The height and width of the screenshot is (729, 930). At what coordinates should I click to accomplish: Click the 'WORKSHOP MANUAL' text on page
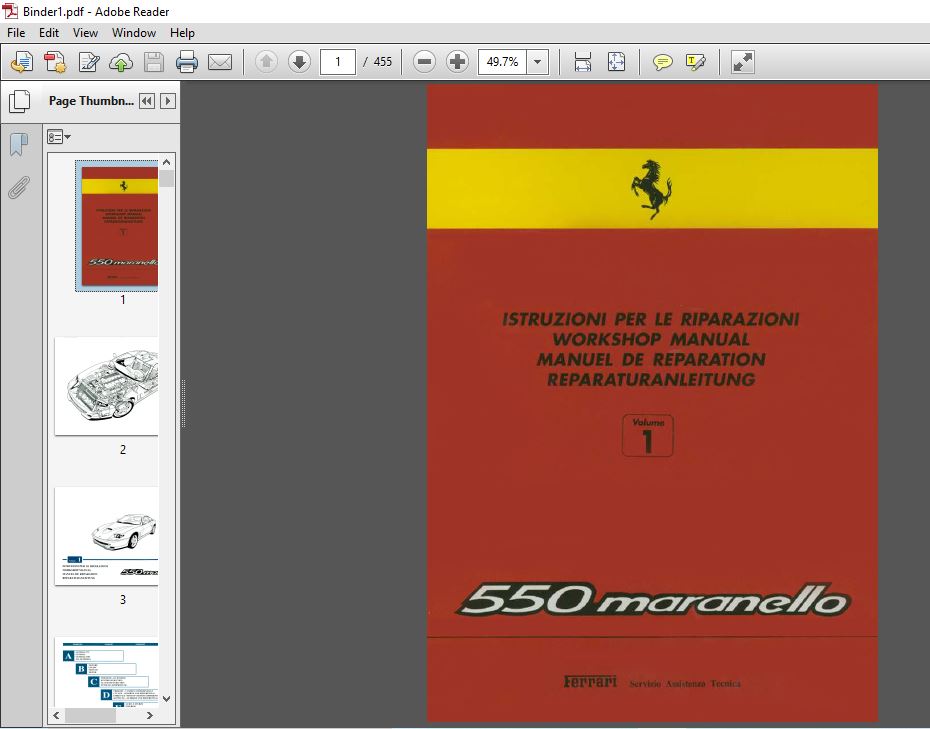click(x=651, y=339)
